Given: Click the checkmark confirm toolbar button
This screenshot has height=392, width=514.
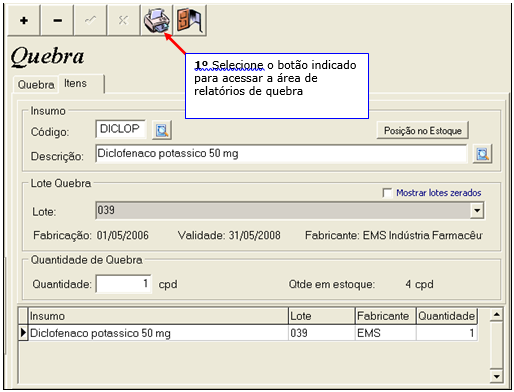Looking at the screenshot, I should [x=90, y=20].
